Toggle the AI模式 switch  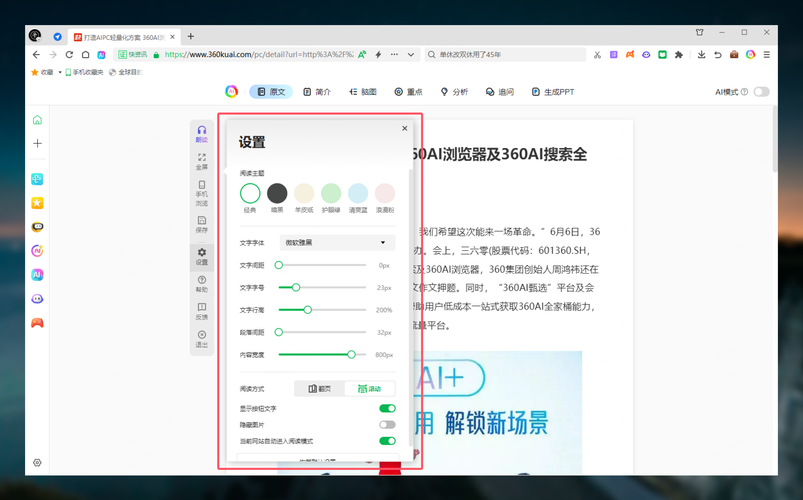[762, 92]
